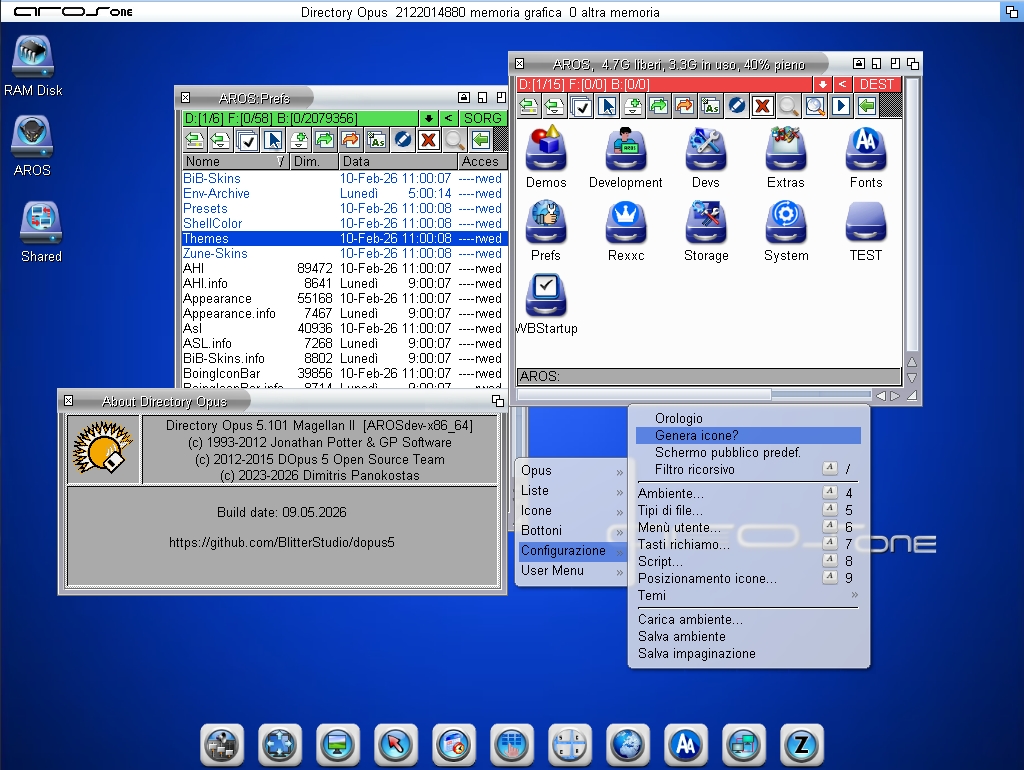Expand the Icone submenu
This screenshot has height=770, width=1024.
571,511
